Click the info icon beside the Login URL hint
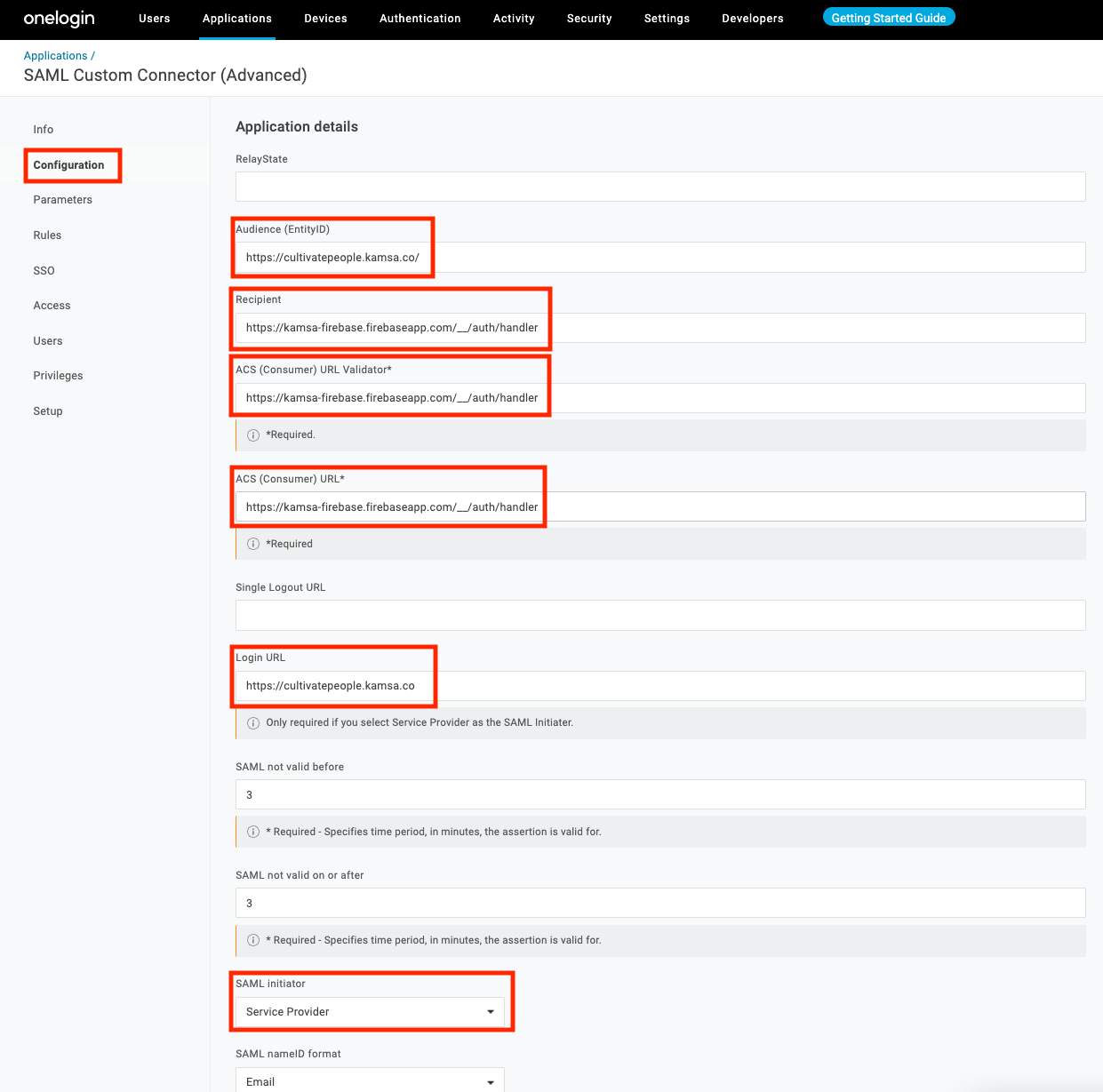 pos(253,723)
